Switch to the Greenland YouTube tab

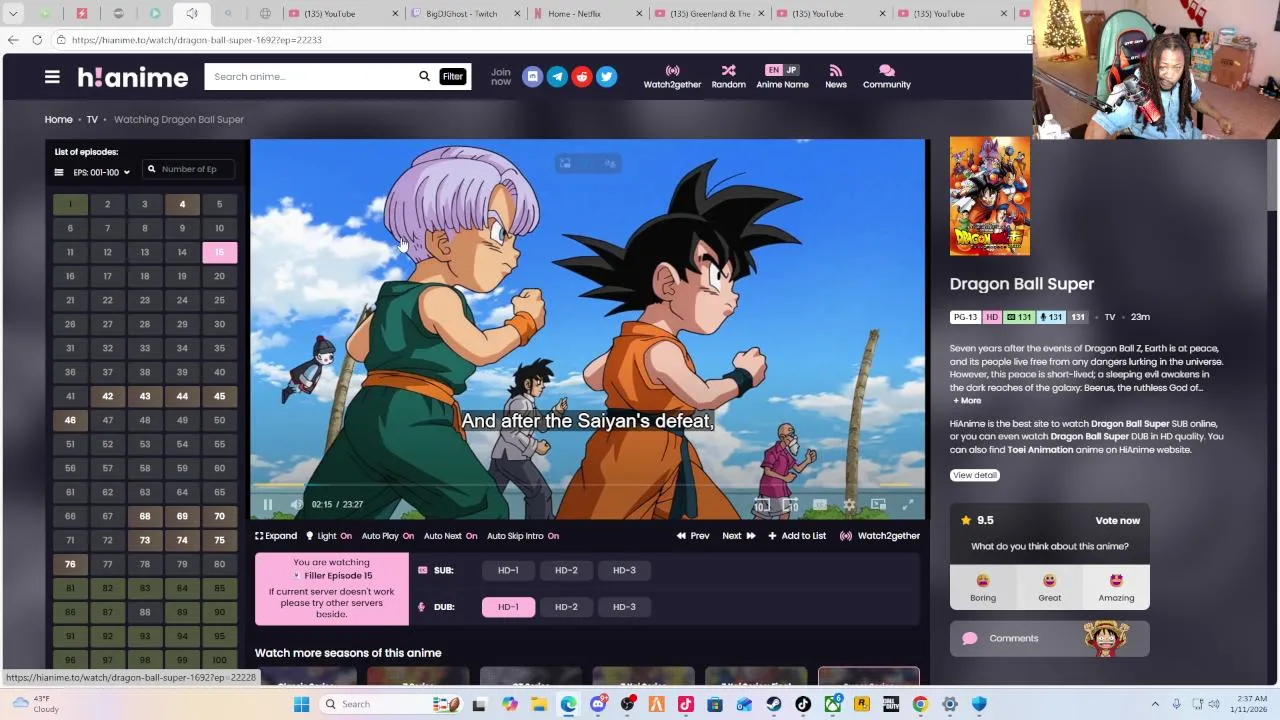click(708, 13)
